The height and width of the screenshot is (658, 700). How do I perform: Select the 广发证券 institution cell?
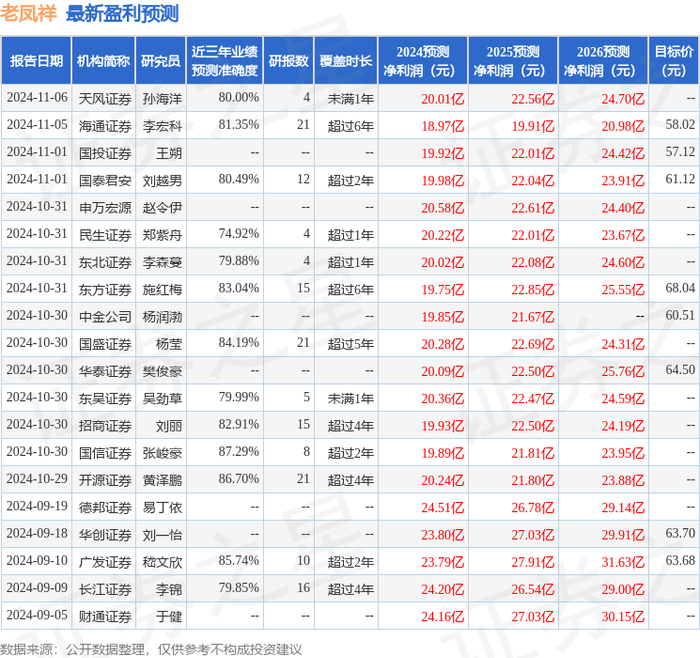pos(105,562)
